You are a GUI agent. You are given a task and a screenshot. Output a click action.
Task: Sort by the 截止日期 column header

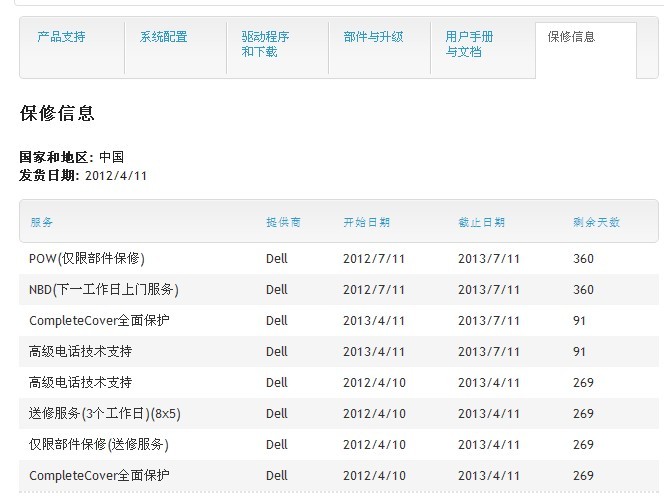click(481, 222)
